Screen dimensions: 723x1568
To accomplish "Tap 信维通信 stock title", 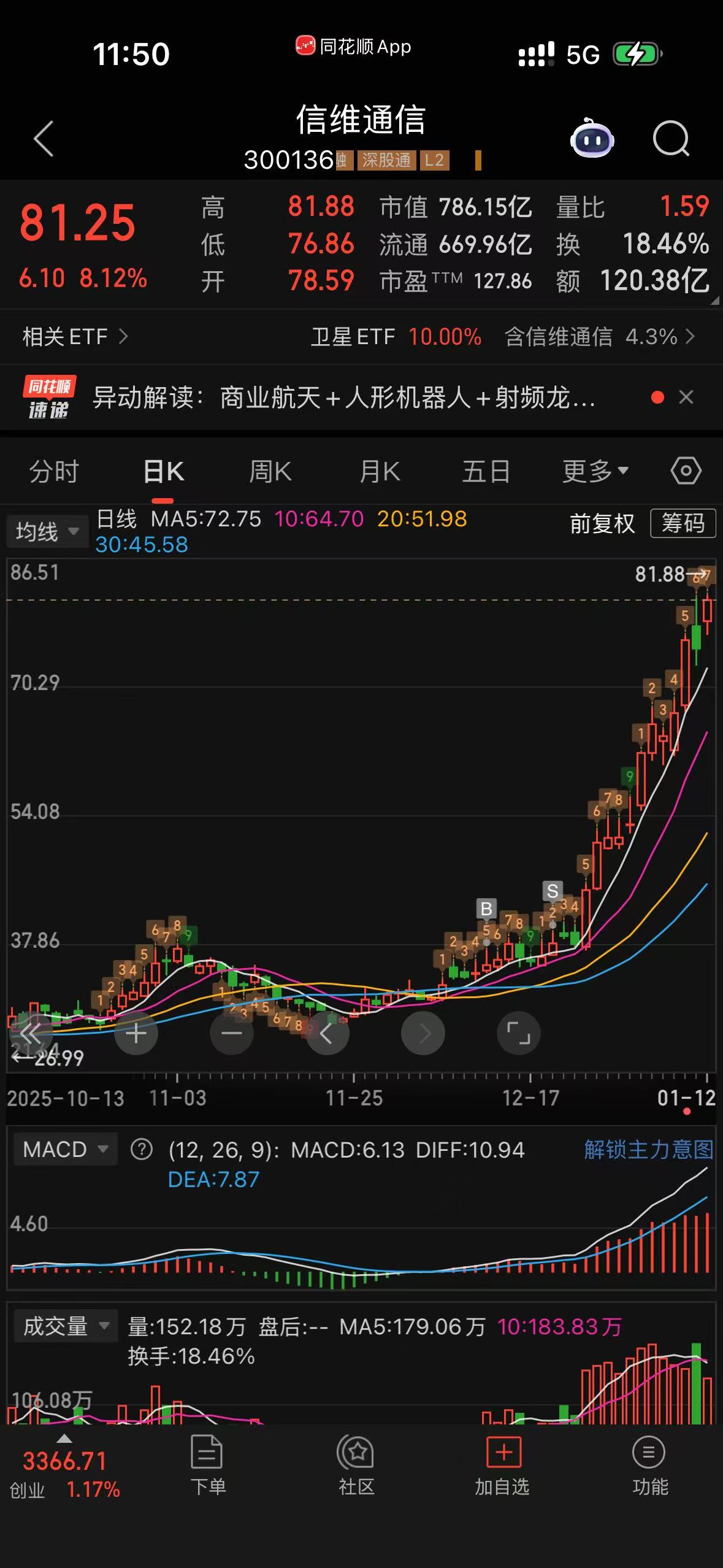I will click(361, 119).
